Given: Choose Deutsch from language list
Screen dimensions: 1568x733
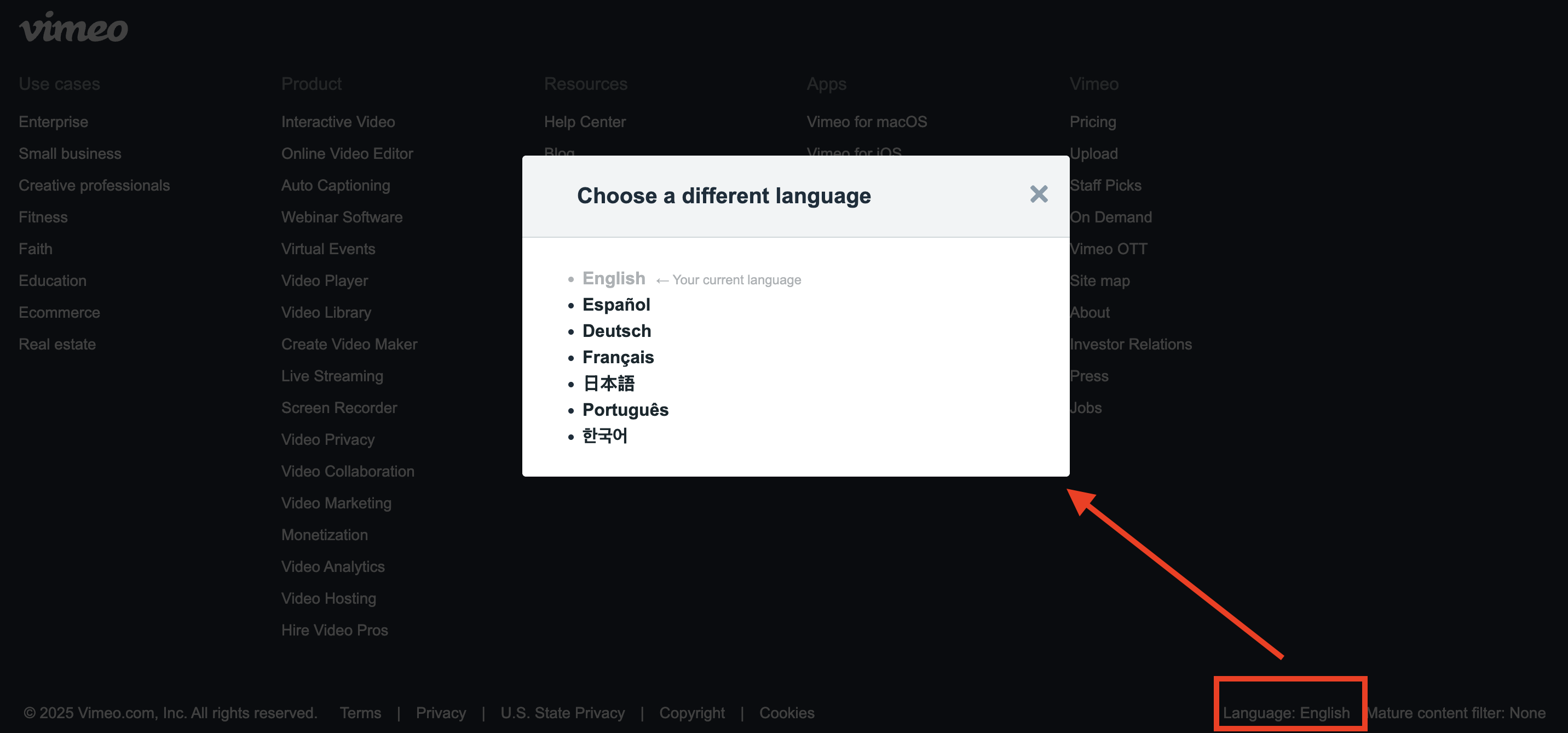Looking at the screenshot, I should click(616, 331).
